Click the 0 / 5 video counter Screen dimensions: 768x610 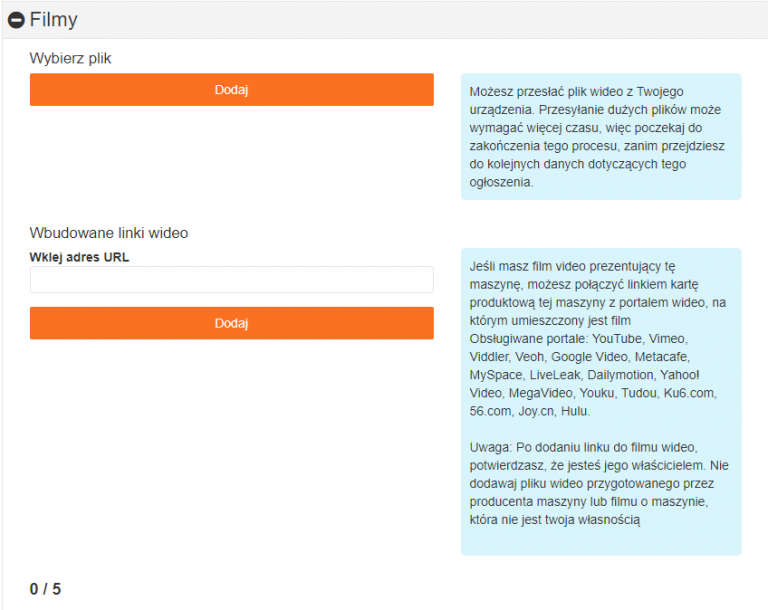(45, 589)
